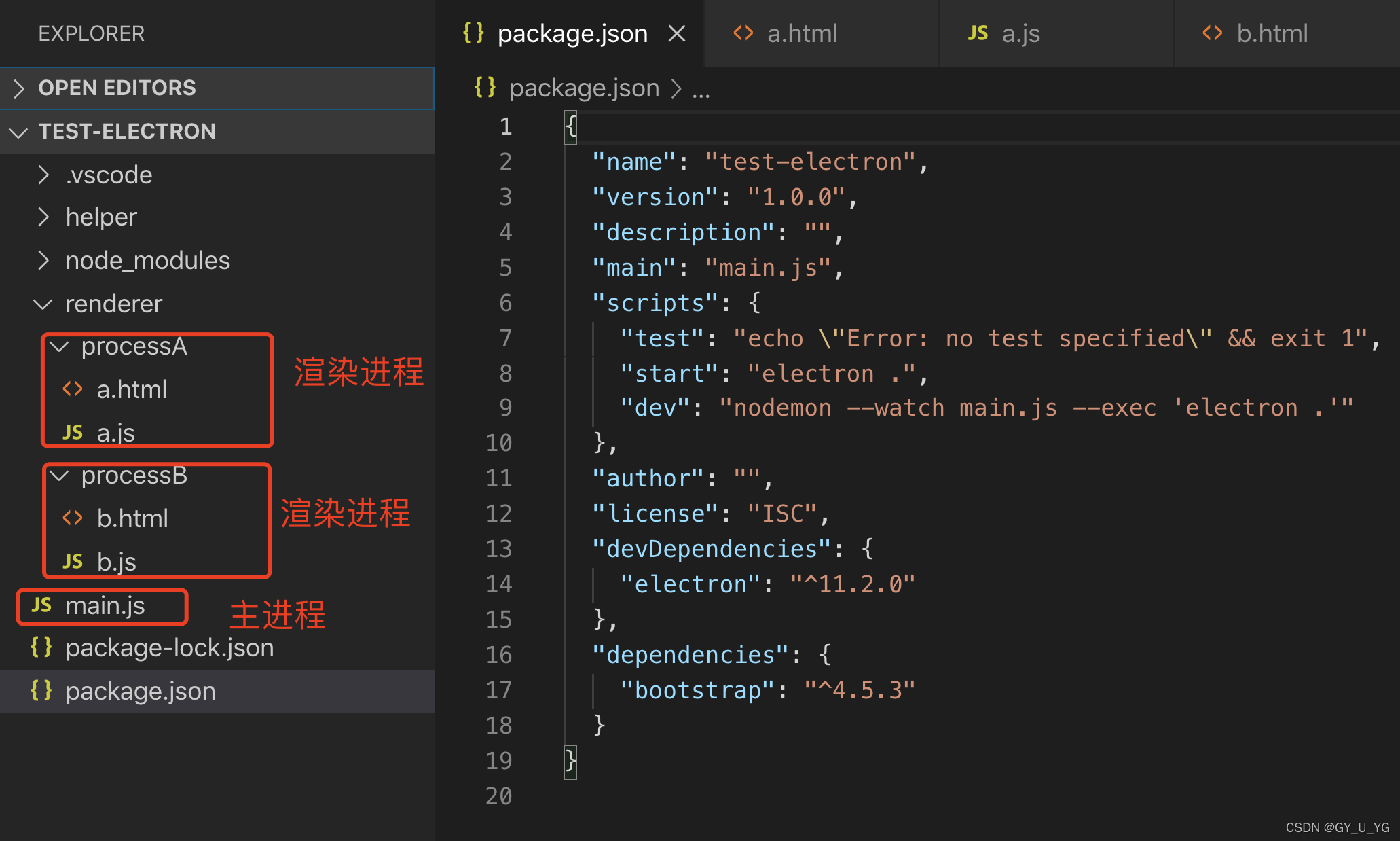This screenshot has width=1400, height=841.
Task: Click the "scripts" key on line 6
Action: click(655, 303)
